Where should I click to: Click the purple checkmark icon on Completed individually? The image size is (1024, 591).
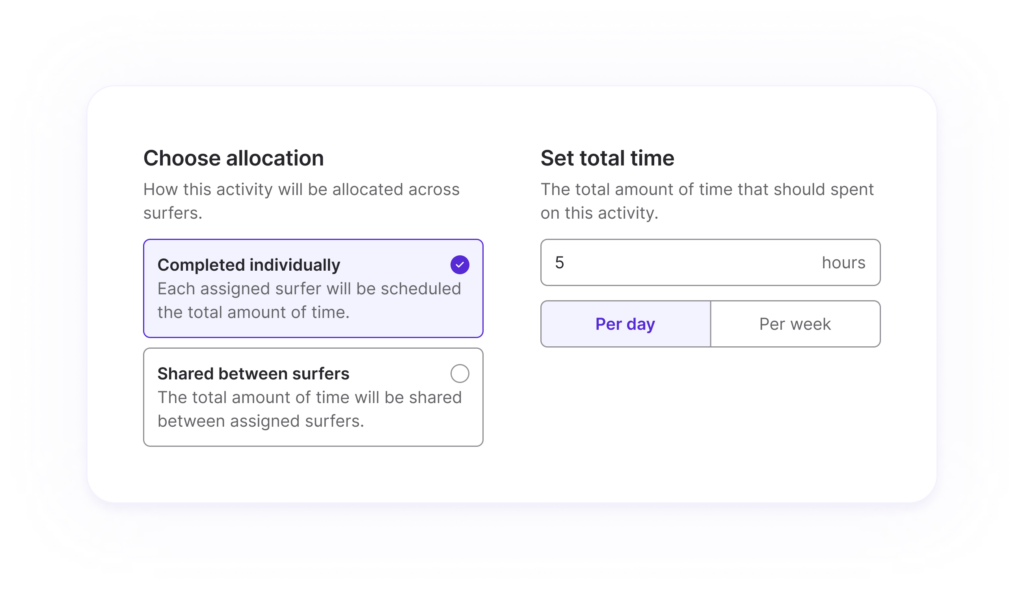click(x=460, y=264)
